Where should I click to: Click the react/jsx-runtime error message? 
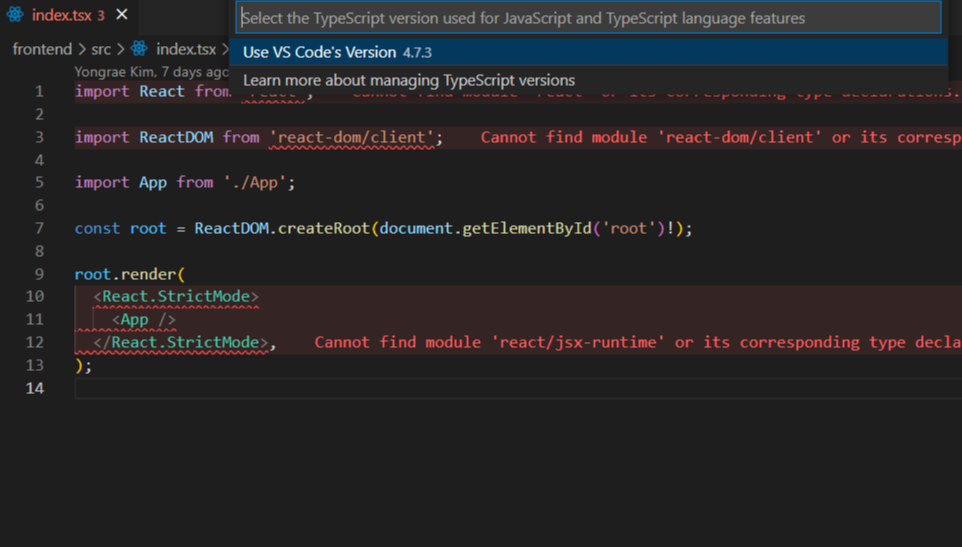coord(638,343)
